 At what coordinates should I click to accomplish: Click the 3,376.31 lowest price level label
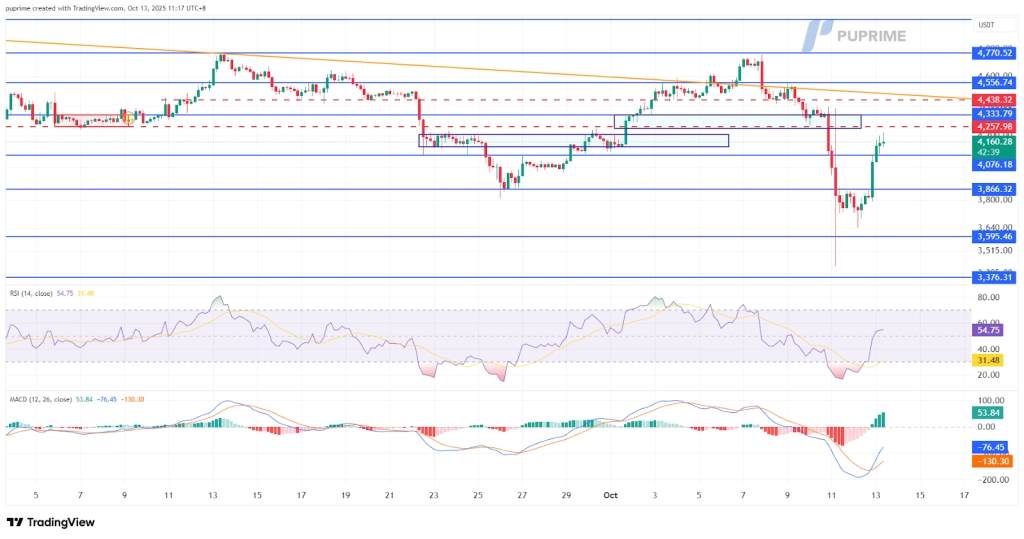coord(993,278)
